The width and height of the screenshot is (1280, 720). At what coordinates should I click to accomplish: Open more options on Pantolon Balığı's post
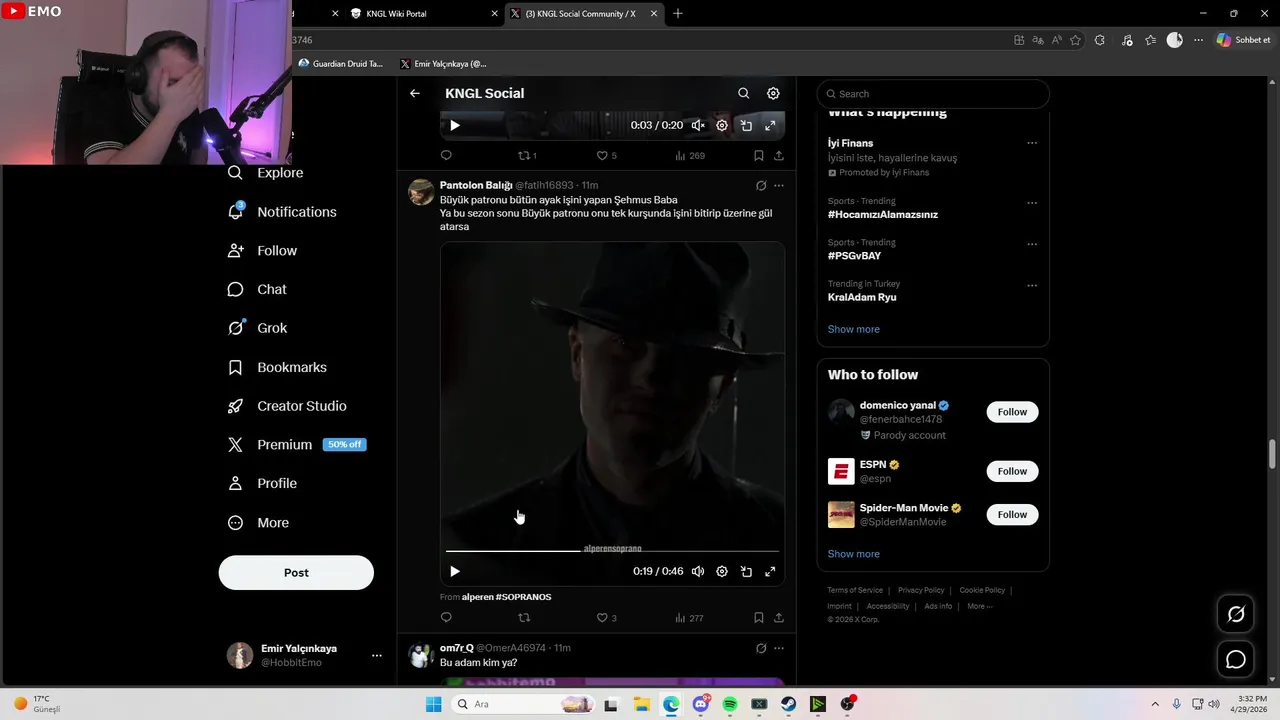coord(779,186)
